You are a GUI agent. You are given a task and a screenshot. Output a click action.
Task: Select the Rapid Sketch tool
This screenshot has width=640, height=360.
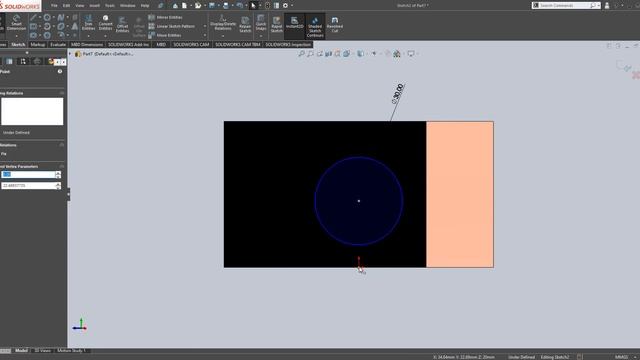pyautogui.click(x=276, y=24)
